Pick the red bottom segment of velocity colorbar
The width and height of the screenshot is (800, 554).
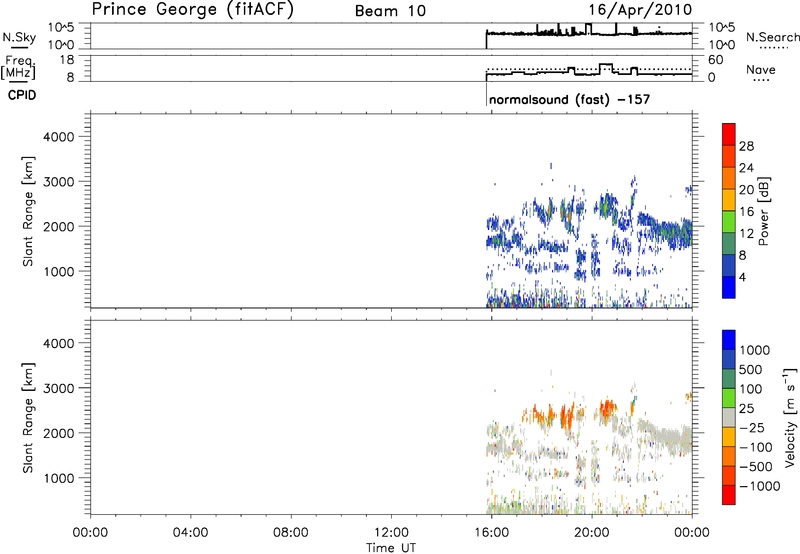pyautogui.click(x=729, y=495)
